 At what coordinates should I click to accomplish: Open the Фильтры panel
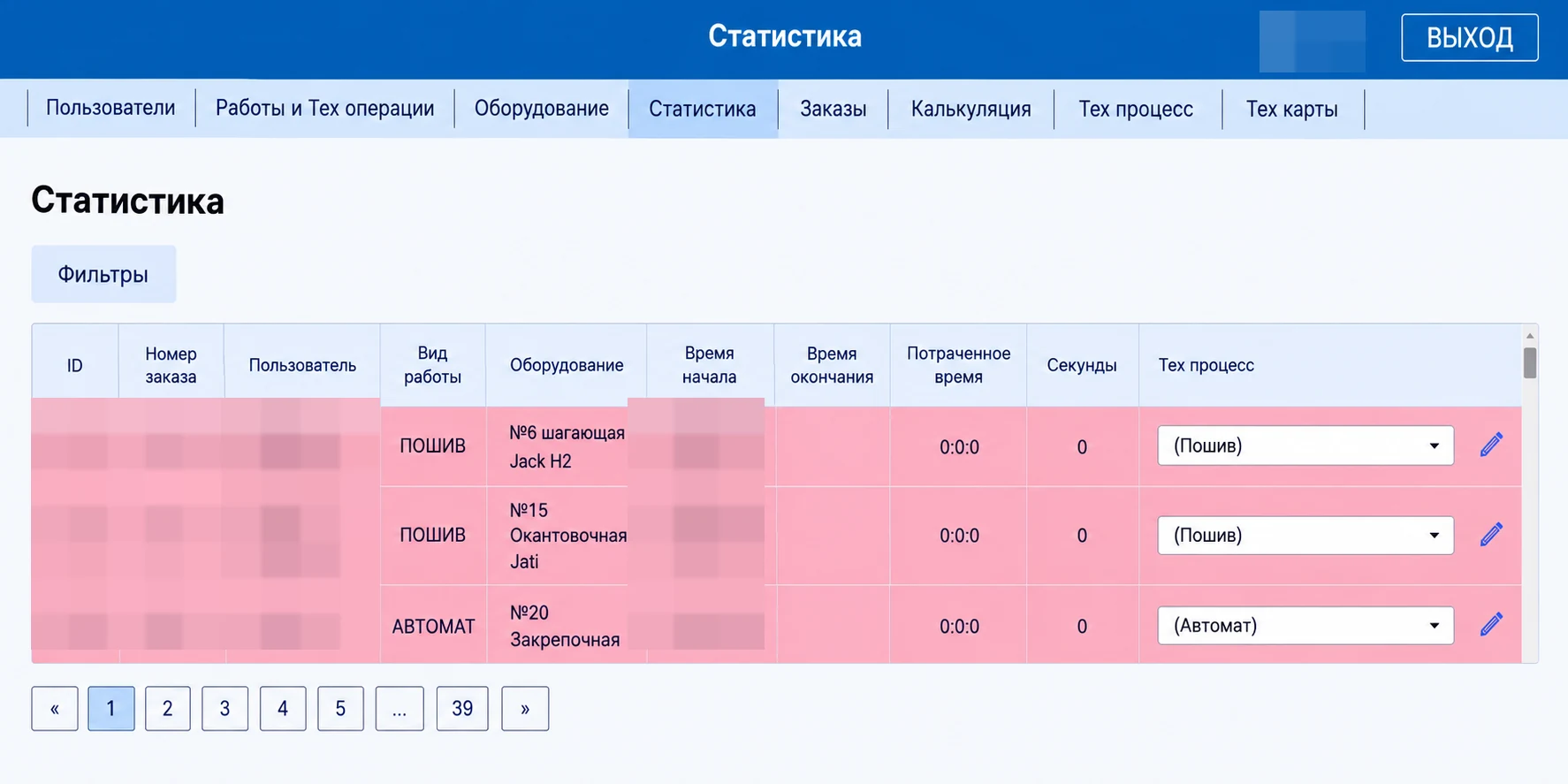point(103,274)
